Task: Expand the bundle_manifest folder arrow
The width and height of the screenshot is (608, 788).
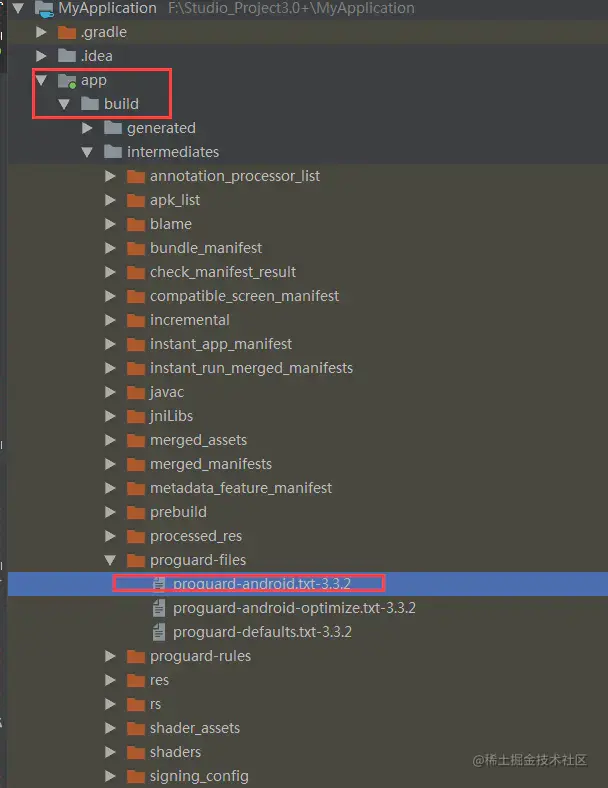Action: [110, 248]
